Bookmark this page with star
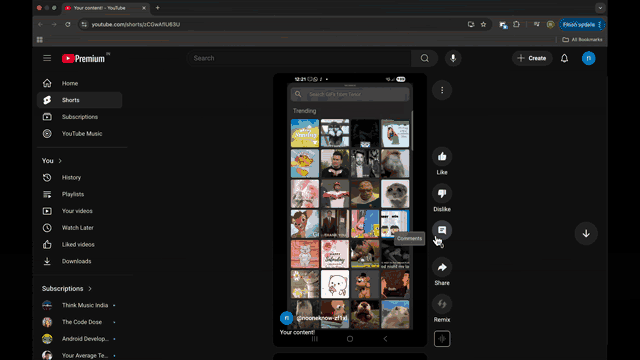This screenshot has width=640, height=360. click(484, 24)
